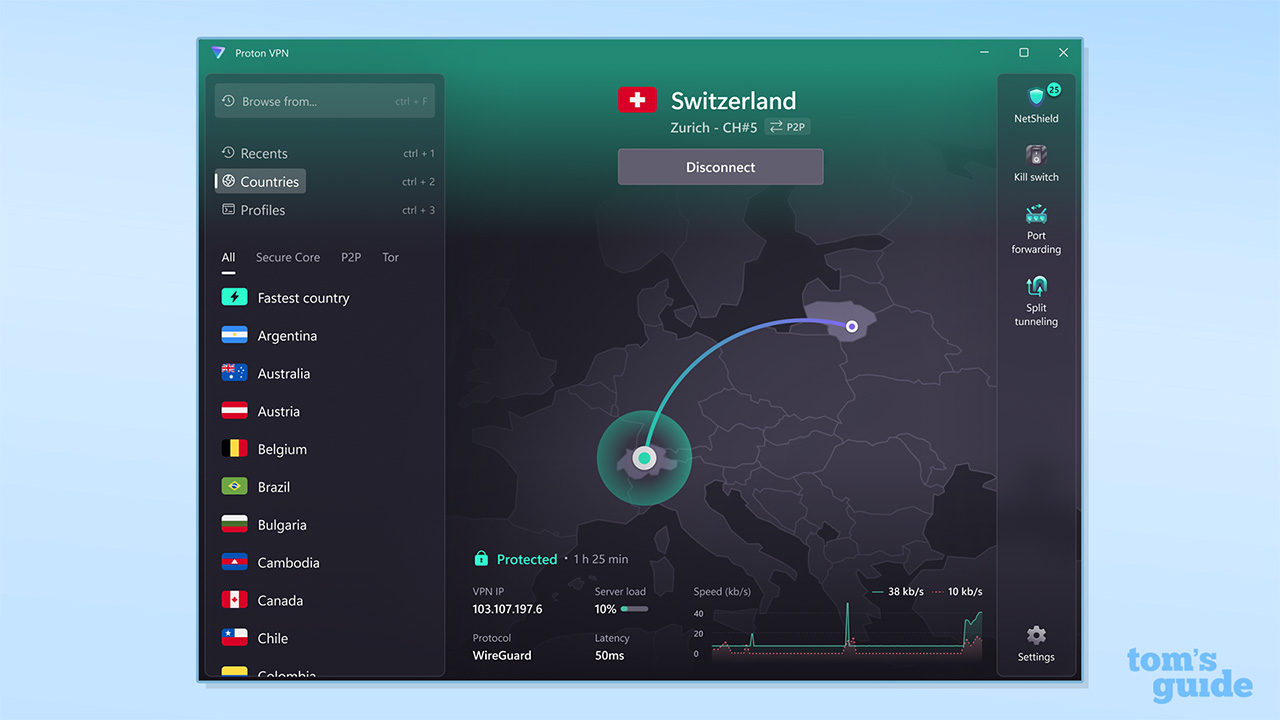Switch to the Secure Core tab
1280x720 pixels.
tap(288, 257)
